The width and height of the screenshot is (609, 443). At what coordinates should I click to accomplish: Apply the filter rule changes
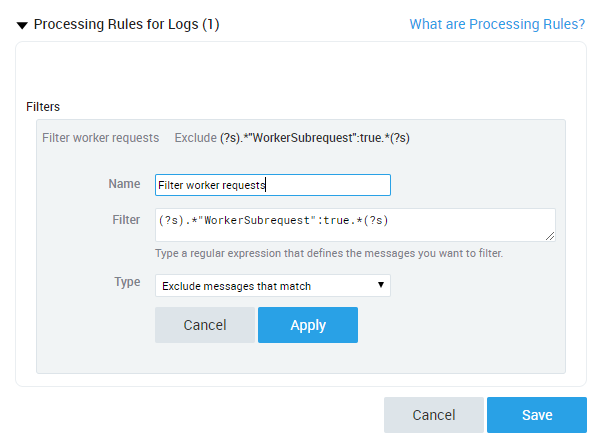307,325
